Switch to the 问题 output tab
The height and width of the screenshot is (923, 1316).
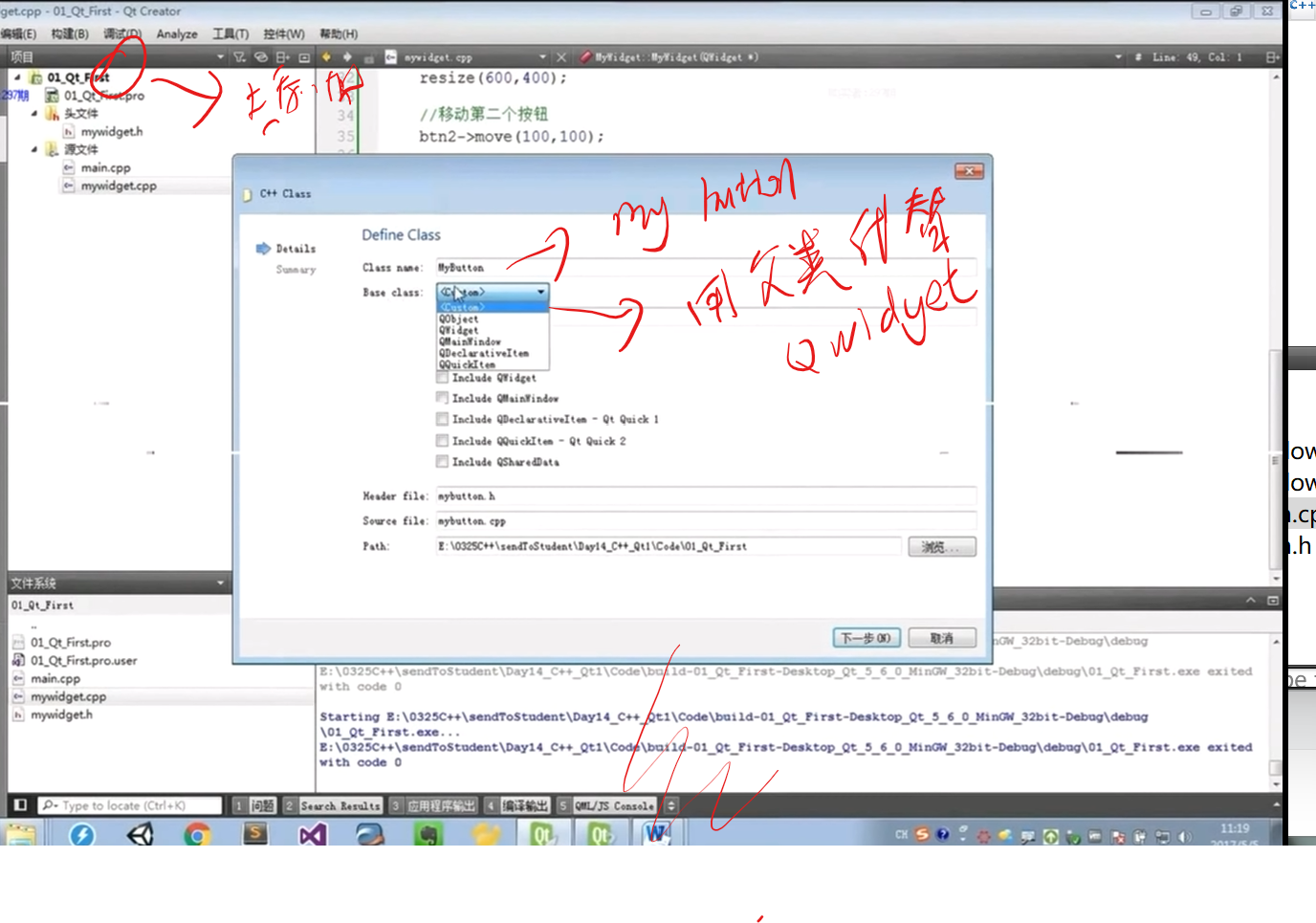pos(255,805)
